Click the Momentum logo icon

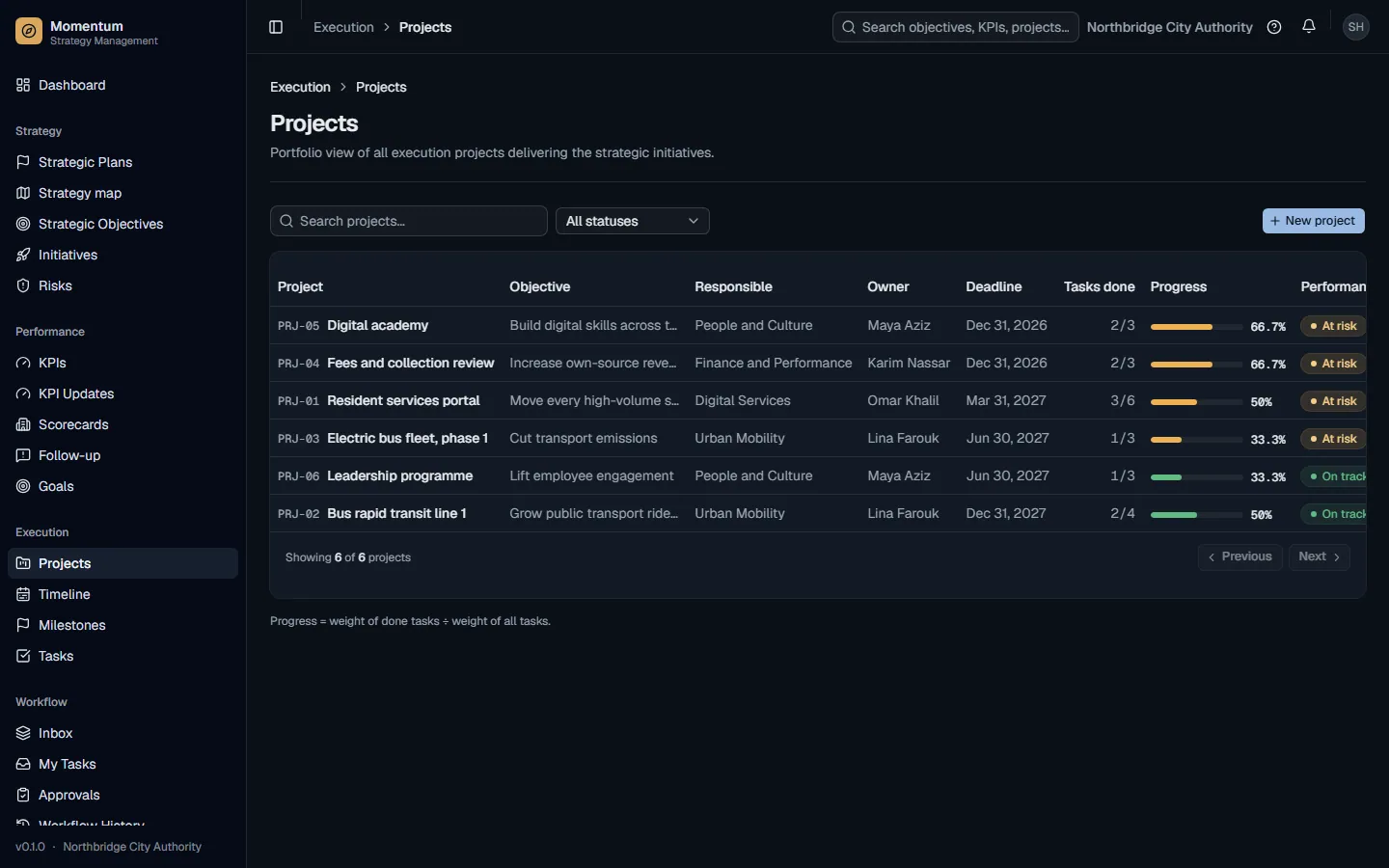click(x=29, y=32)
